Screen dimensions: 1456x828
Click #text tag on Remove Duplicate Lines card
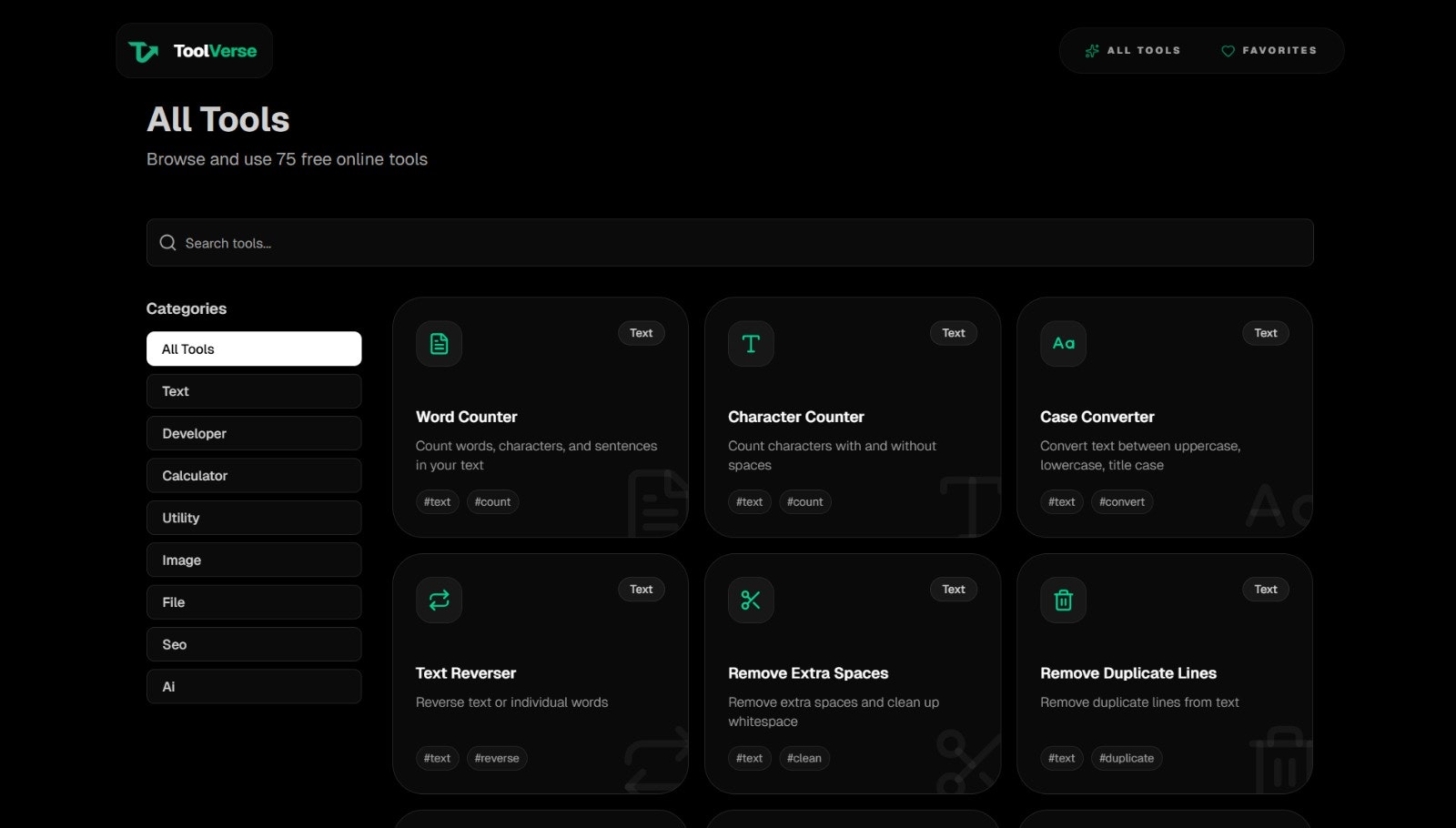pyautogui.click(x=1061, y=759)
